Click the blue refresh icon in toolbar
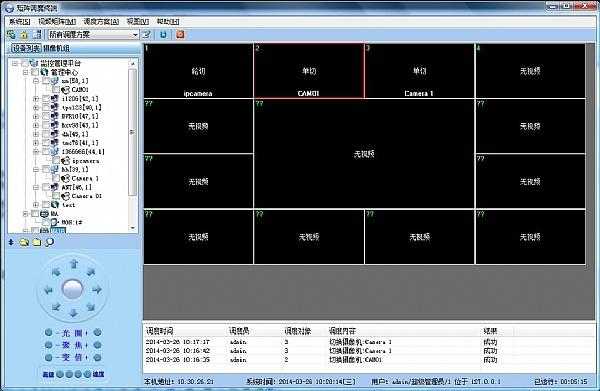 pos(163,34)
